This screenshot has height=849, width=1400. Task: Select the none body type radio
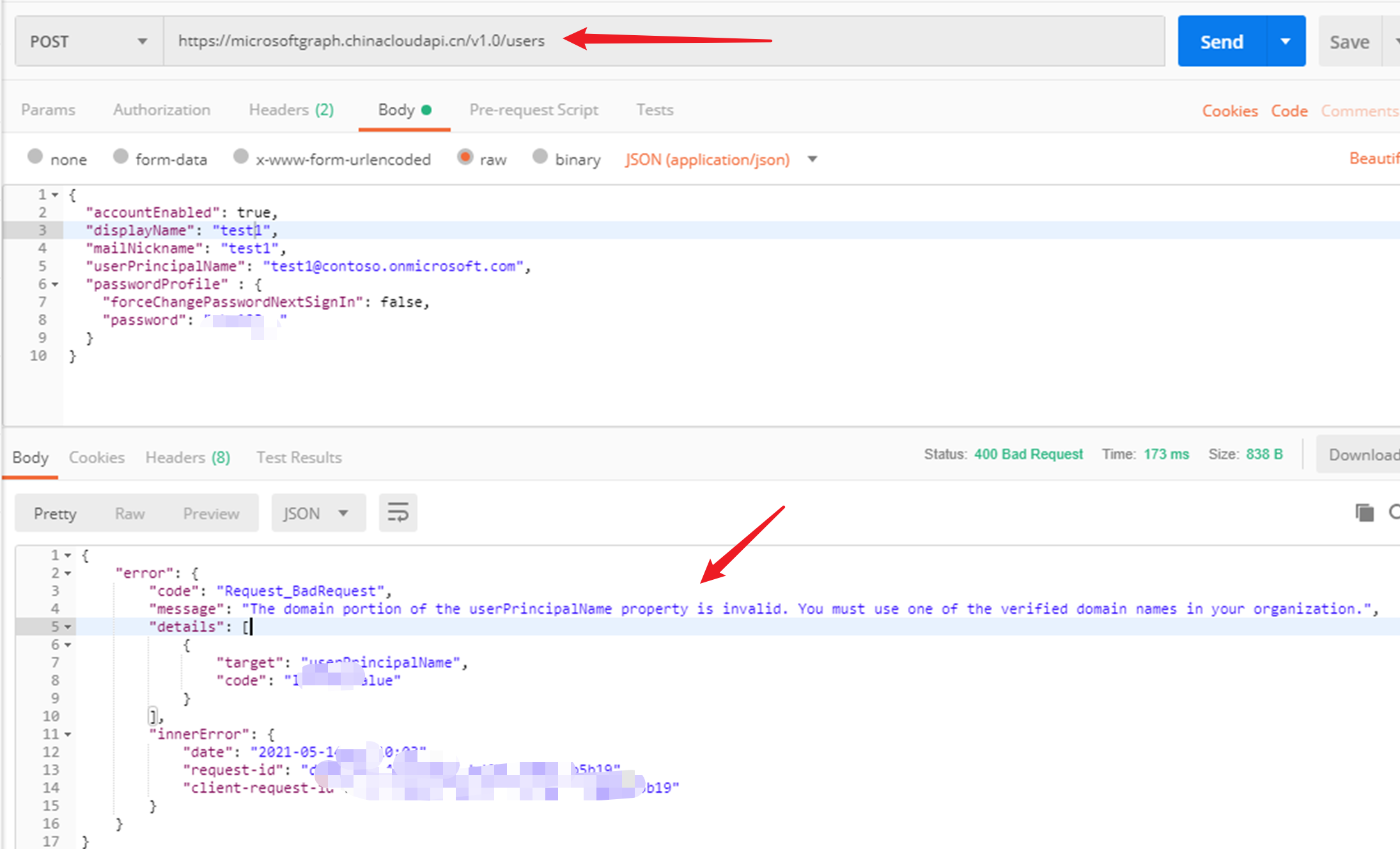(x=35, y=157)
